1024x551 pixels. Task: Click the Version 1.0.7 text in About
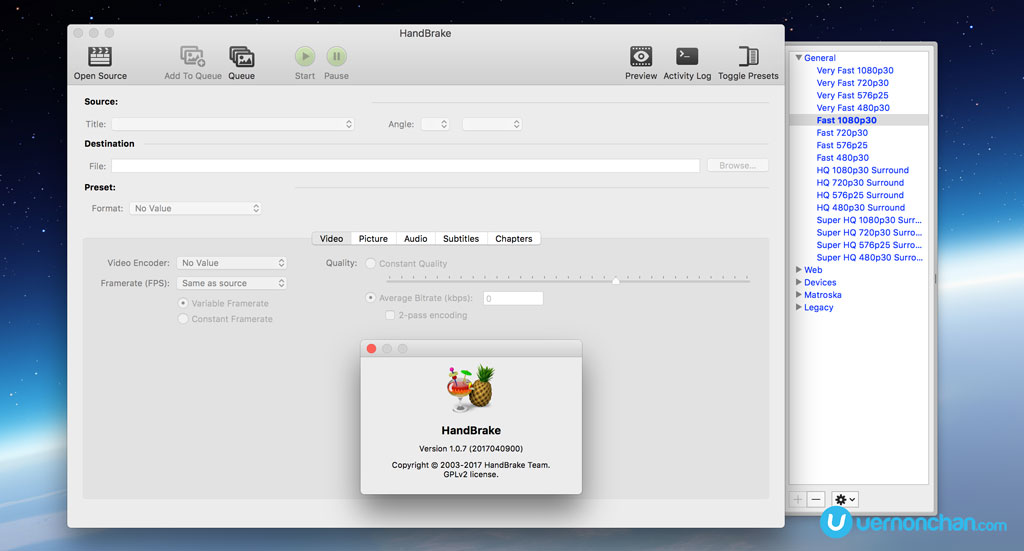(471, 449)
